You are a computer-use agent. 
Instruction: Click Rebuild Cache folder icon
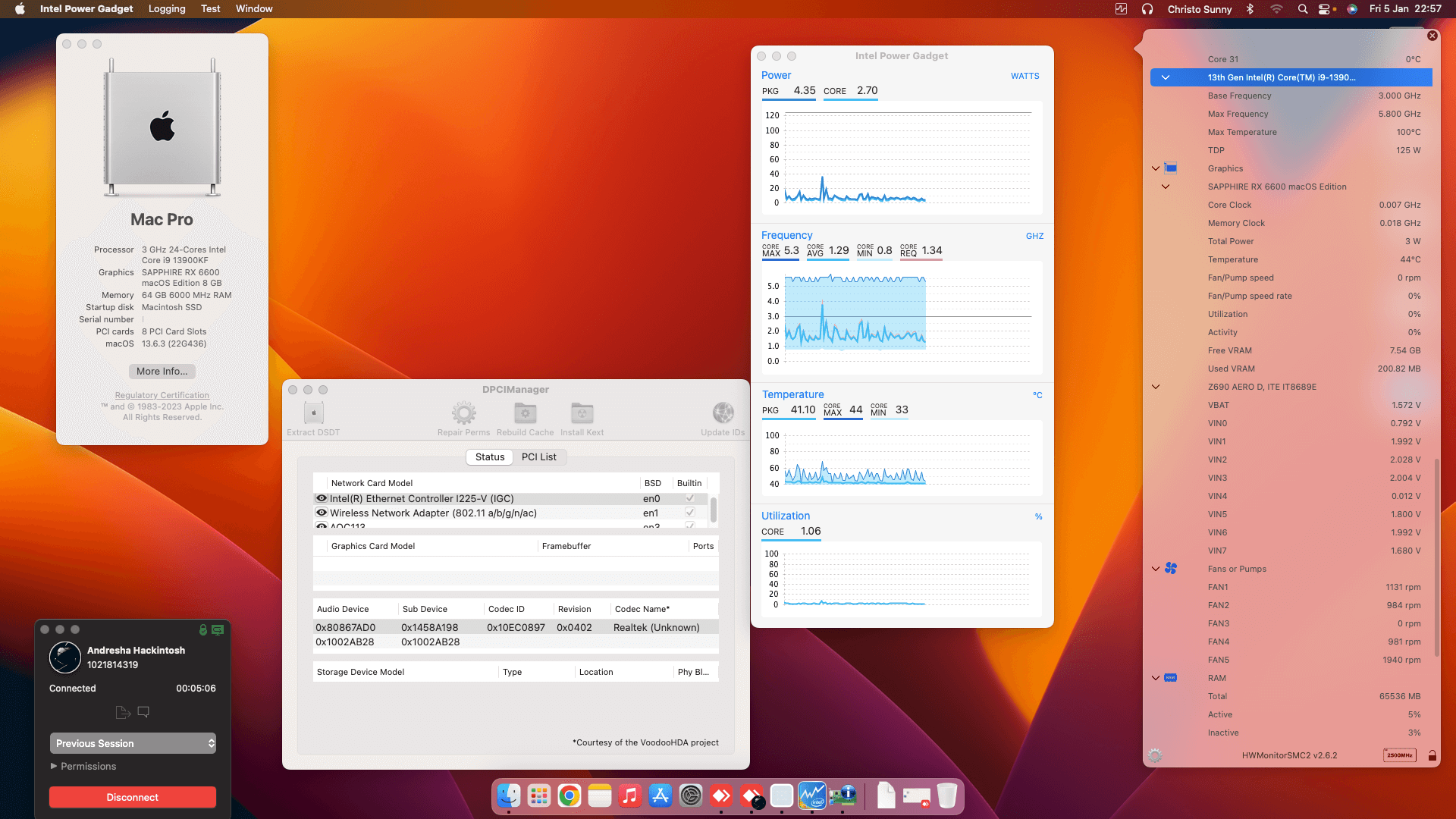click(x=525, y=413)
